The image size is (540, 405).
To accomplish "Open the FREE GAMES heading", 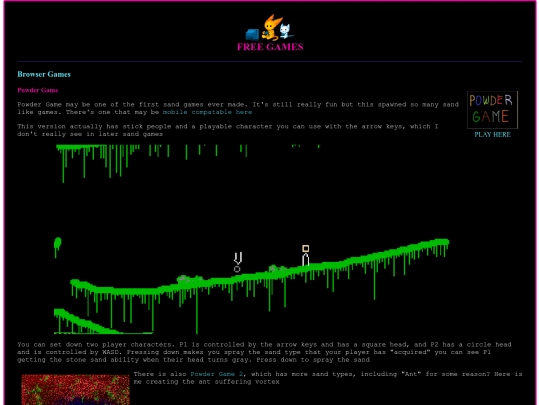I will click(270, 47).
